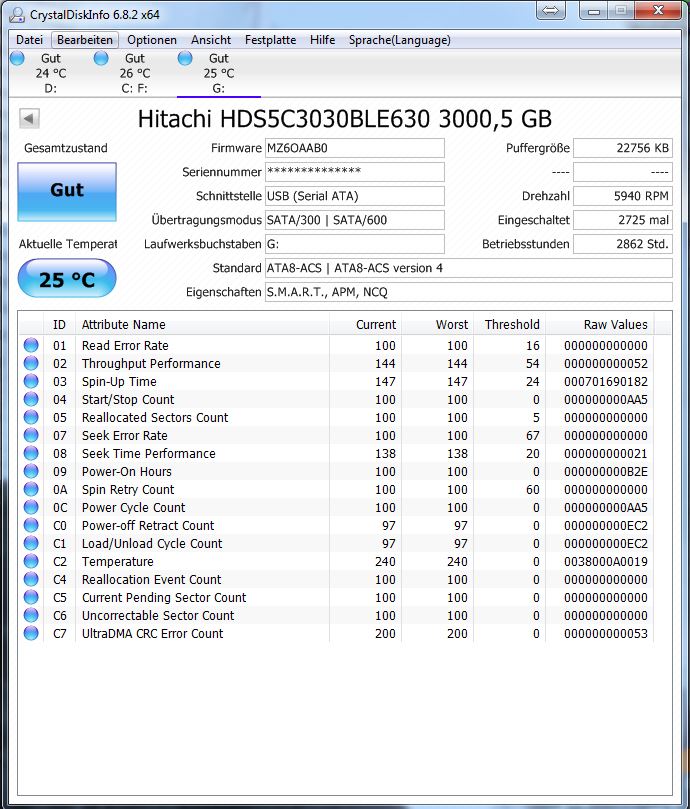Click the previous disk arrow button
The image size is (690, 809).
click(29, 119)
